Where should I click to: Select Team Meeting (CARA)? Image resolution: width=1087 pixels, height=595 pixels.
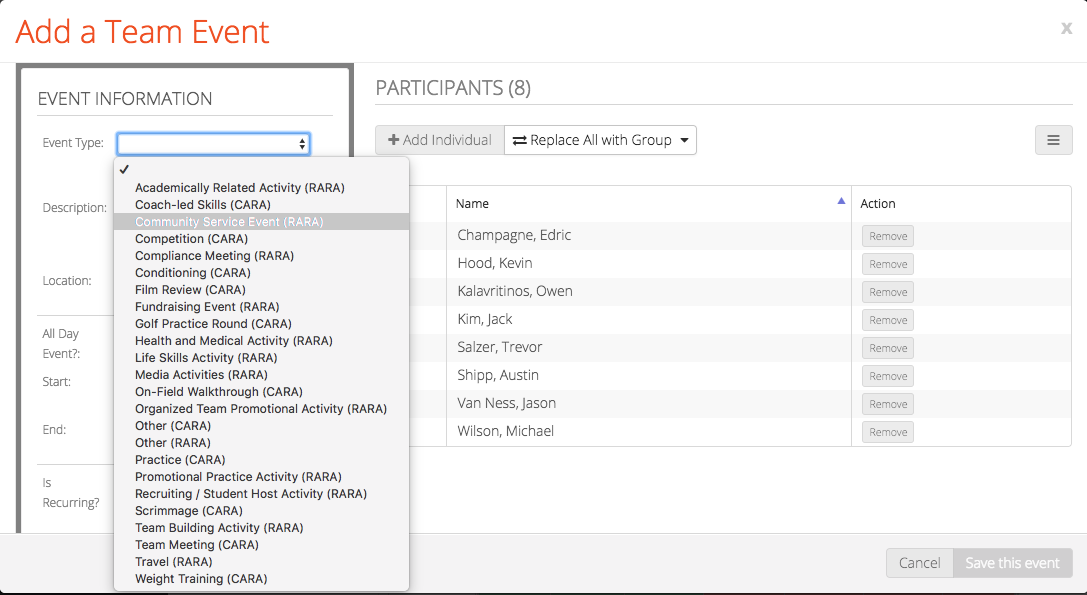coord(261,544)
